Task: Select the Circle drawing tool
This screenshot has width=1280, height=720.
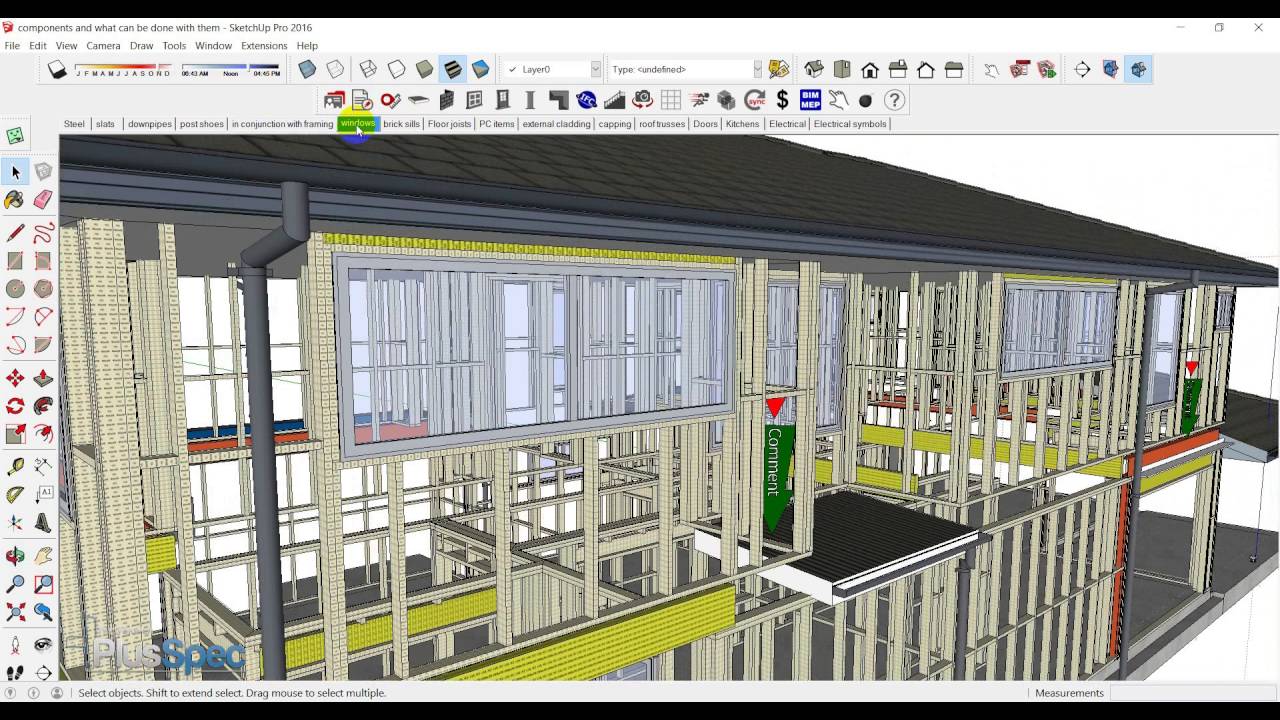Action: click(15, 289)
